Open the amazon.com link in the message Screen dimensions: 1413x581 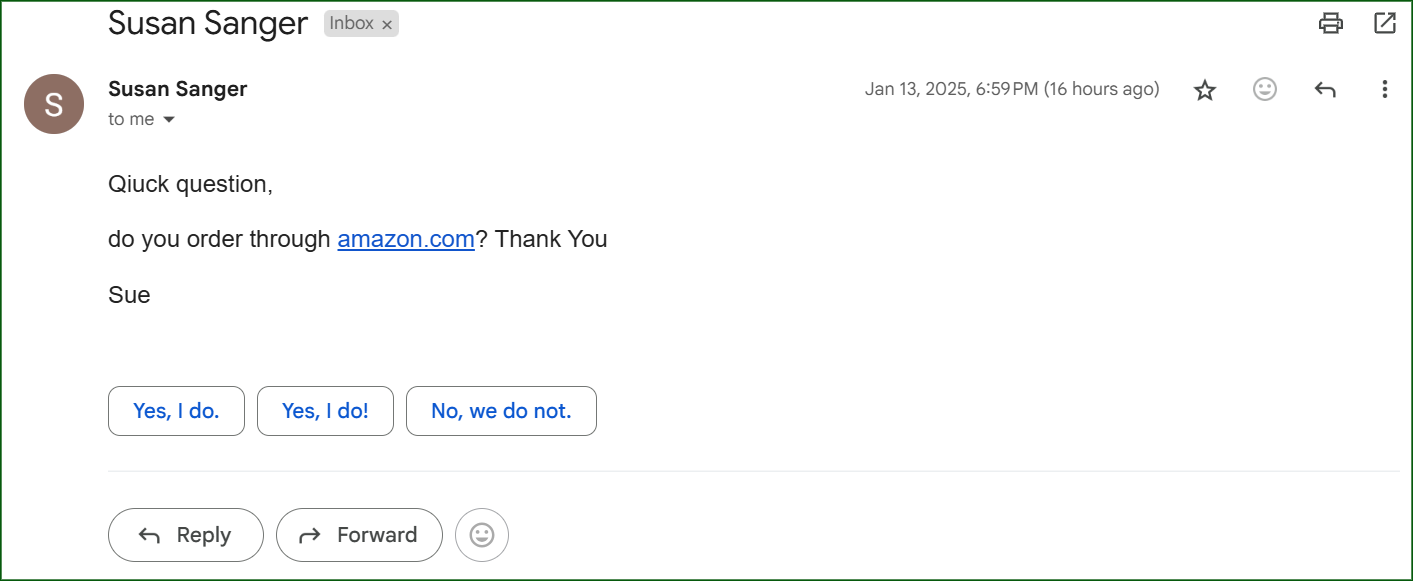406,239
